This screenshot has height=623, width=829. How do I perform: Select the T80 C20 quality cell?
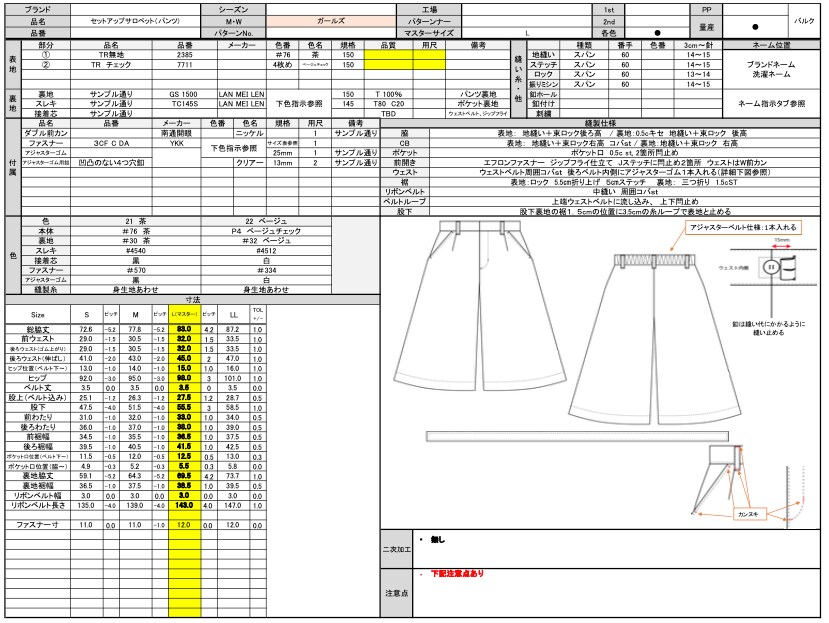(389, 104)
